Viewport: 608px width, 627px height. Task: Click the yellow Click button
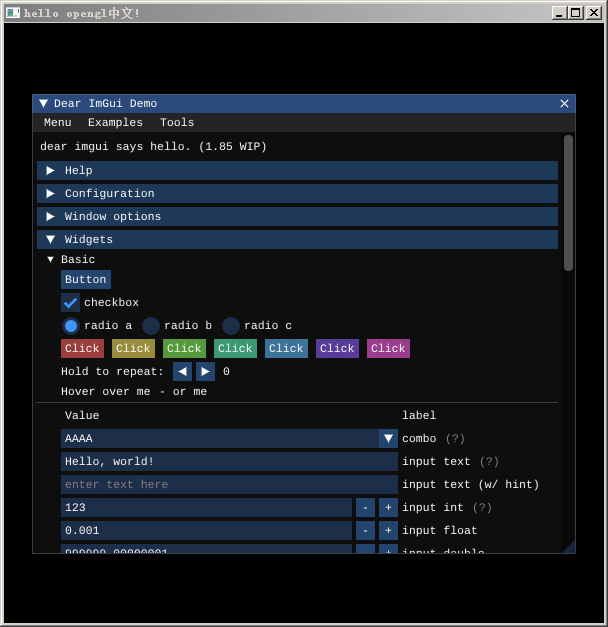(133, 348)
